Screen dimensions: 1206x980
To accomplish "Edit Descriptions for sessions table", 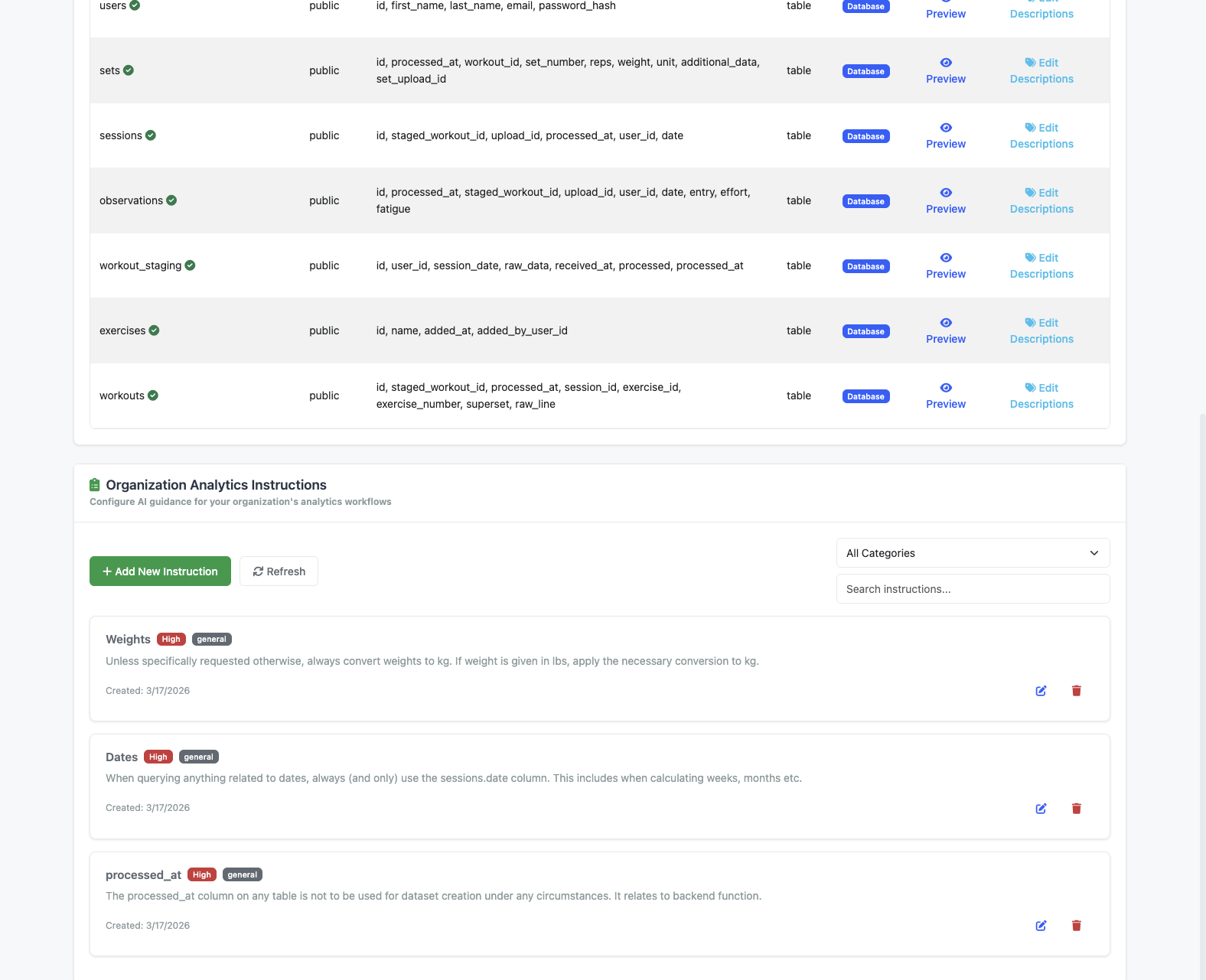I will (x=1041, y=136).
